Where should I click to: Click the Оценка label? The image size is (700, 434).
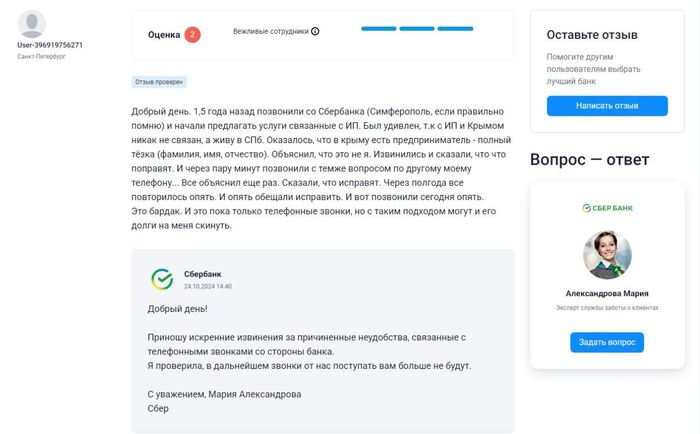pyautogui.click(x=164, y=35)
